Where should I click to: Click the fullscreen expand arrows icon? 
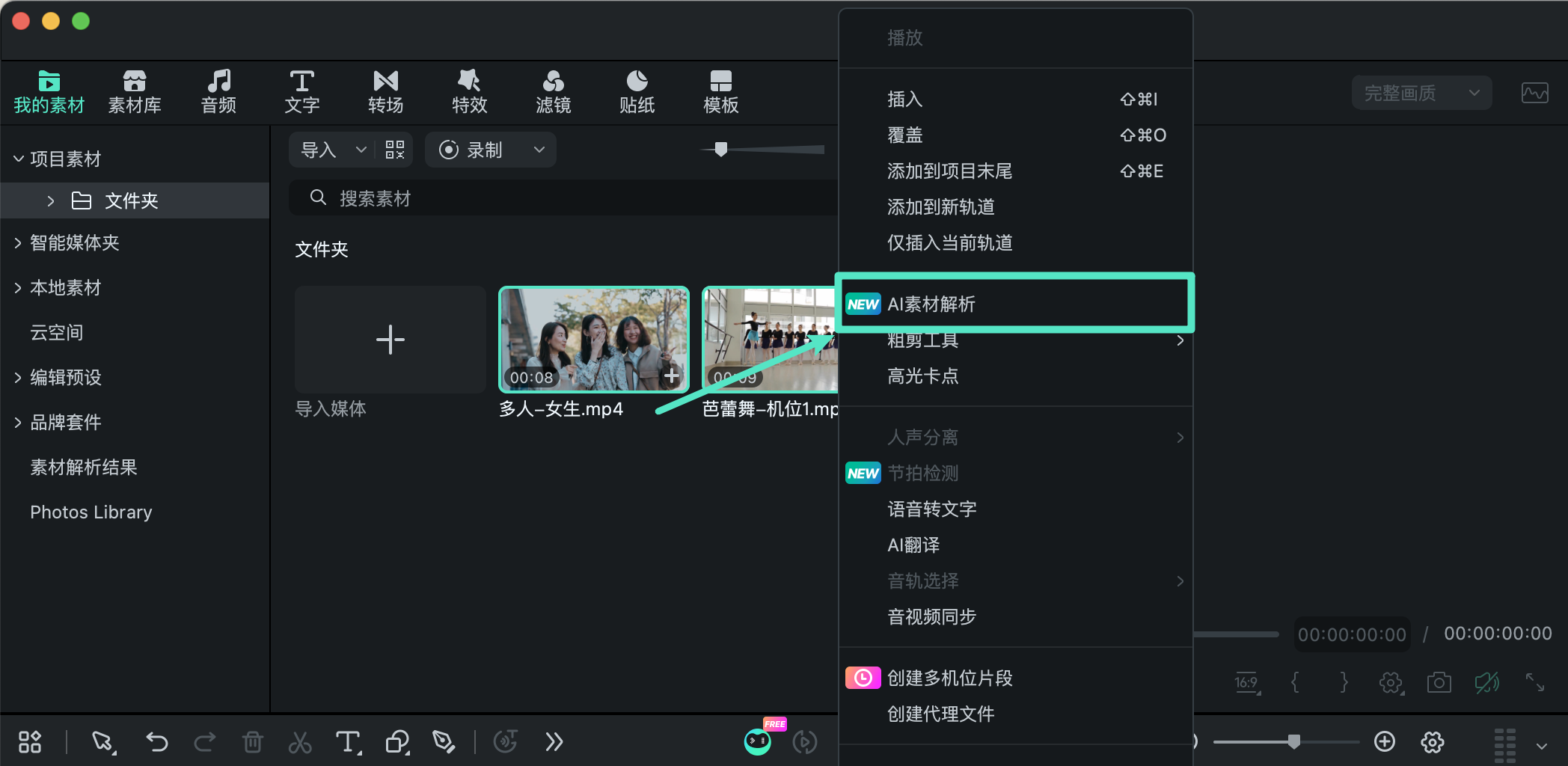(x=1534, y=682)
